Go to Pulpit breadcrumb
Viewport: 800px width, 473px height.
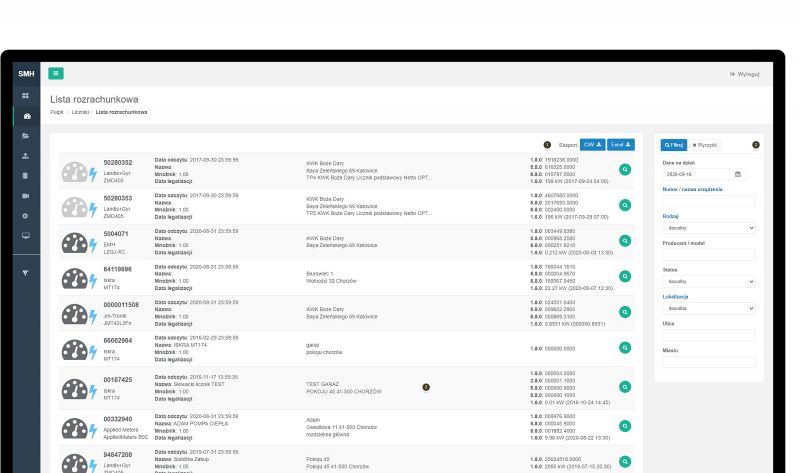[x=57, y=112]
